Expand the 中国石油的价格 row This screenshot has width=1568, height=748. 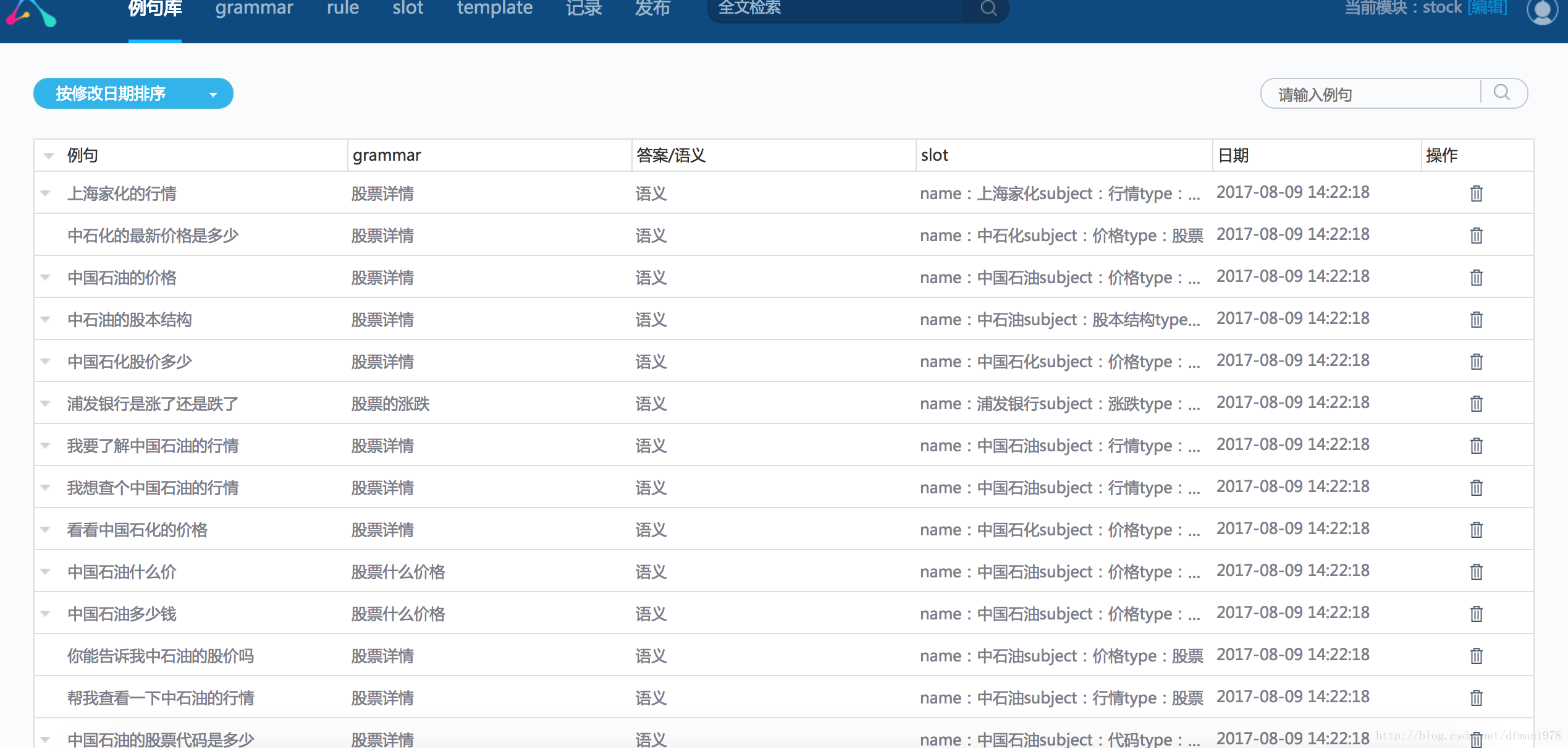tap(45, 278)
